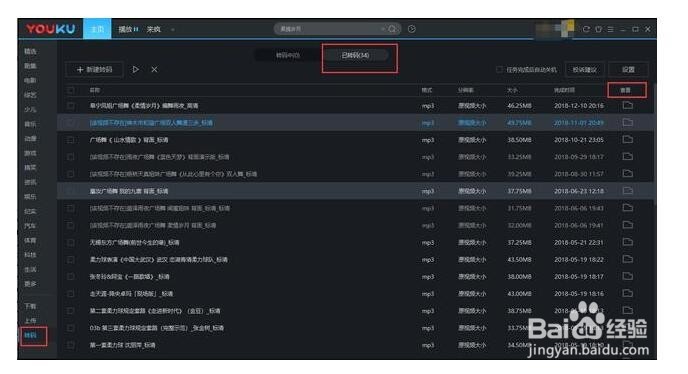Image resolution: width=688 pixels, height=374 pixels.
Task: Open folder for the 32.00MB file
Action: 627,225
